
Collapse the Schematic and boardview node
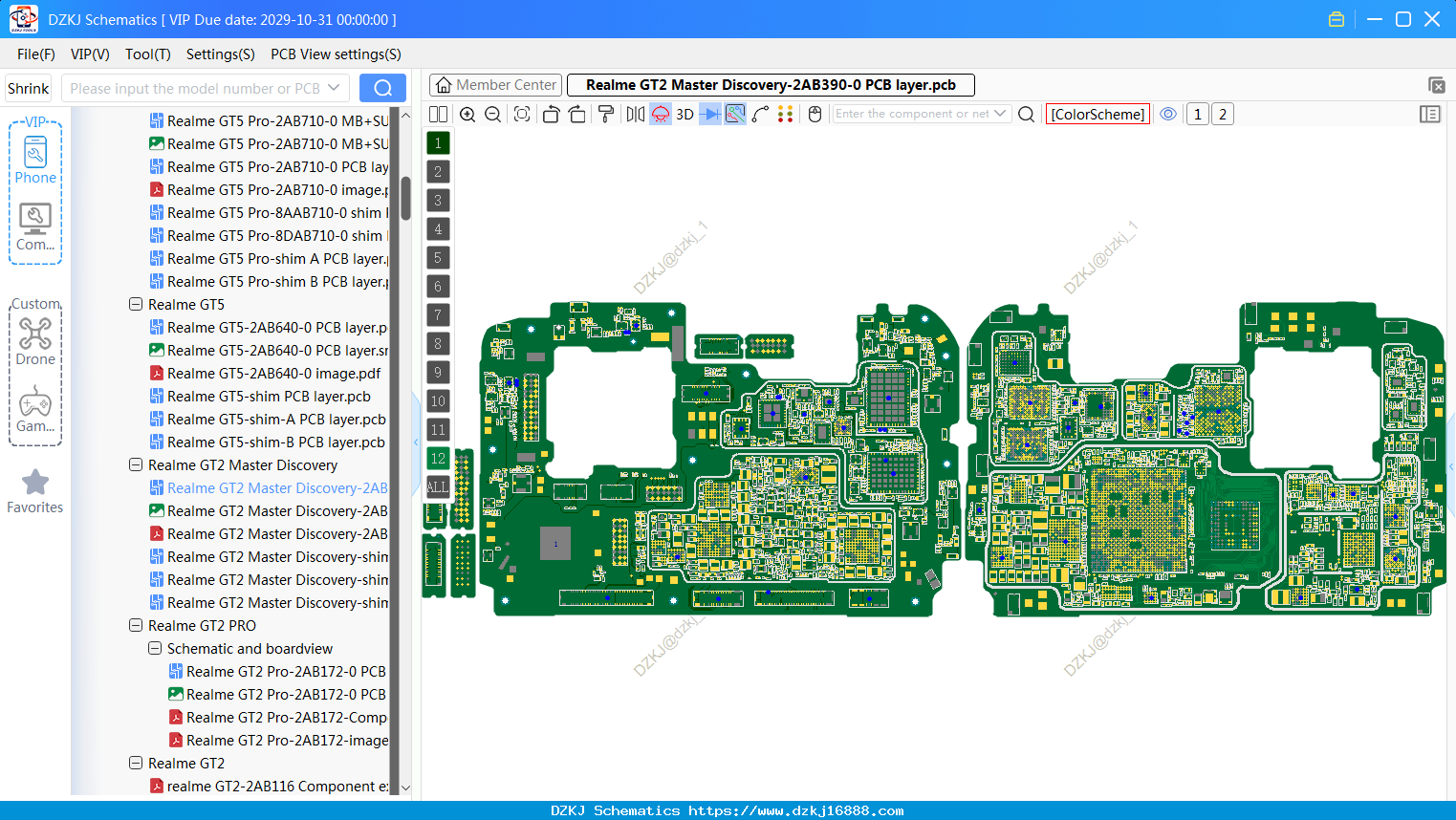155,648
